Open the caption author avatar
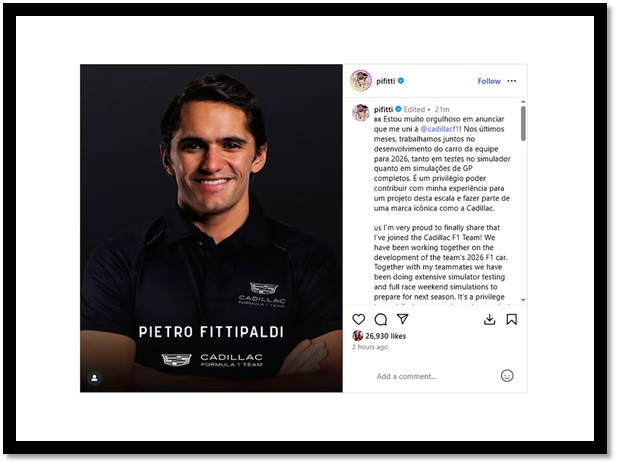The image size is (617, 464). tap(361, 113)
